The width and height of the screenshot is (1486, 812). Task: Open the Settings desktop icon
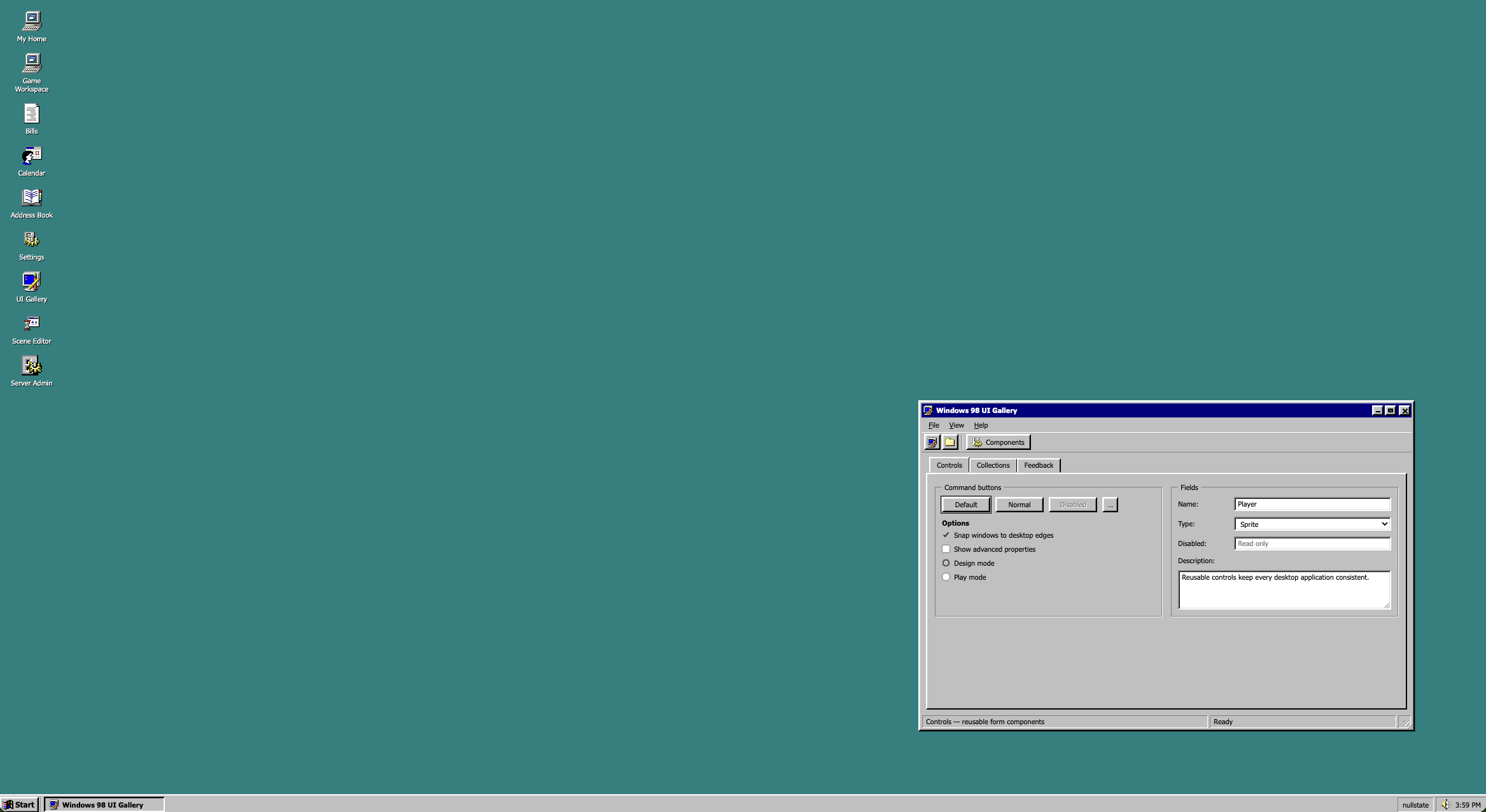pyautogui.click(x=31, y=245)
